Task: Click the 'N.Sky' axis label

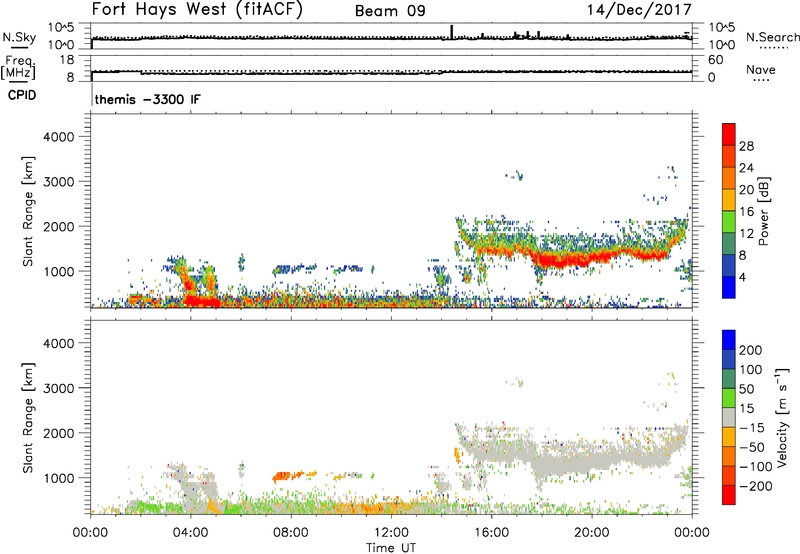Action: click(x=19, y=37)
